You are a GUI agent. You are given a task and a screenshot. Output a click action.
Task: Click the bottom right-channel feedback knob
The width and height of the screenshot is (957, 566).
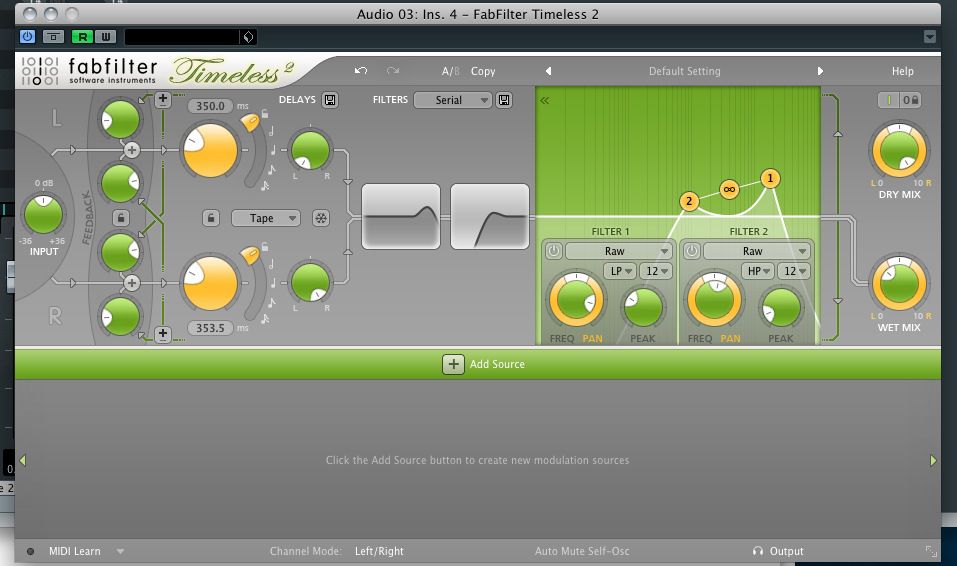[x=120, y=316]
